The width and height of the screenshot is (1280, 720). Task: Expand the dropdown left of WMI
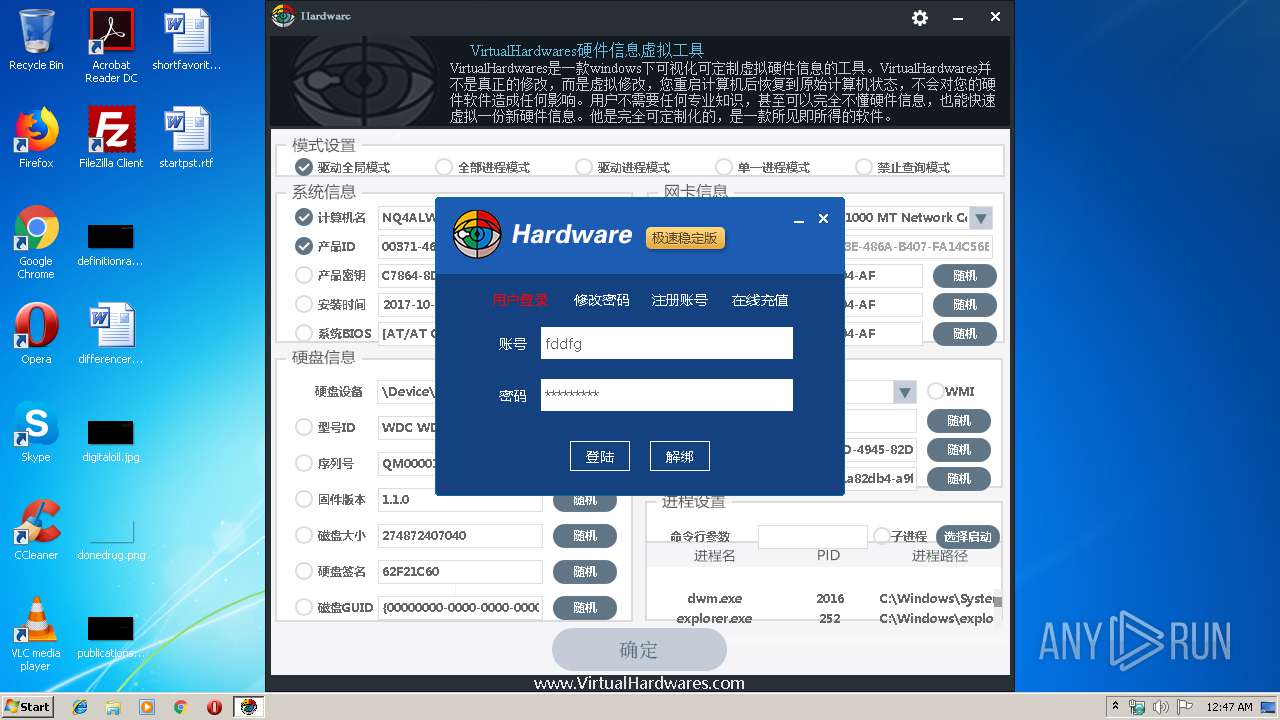[905, 392]
